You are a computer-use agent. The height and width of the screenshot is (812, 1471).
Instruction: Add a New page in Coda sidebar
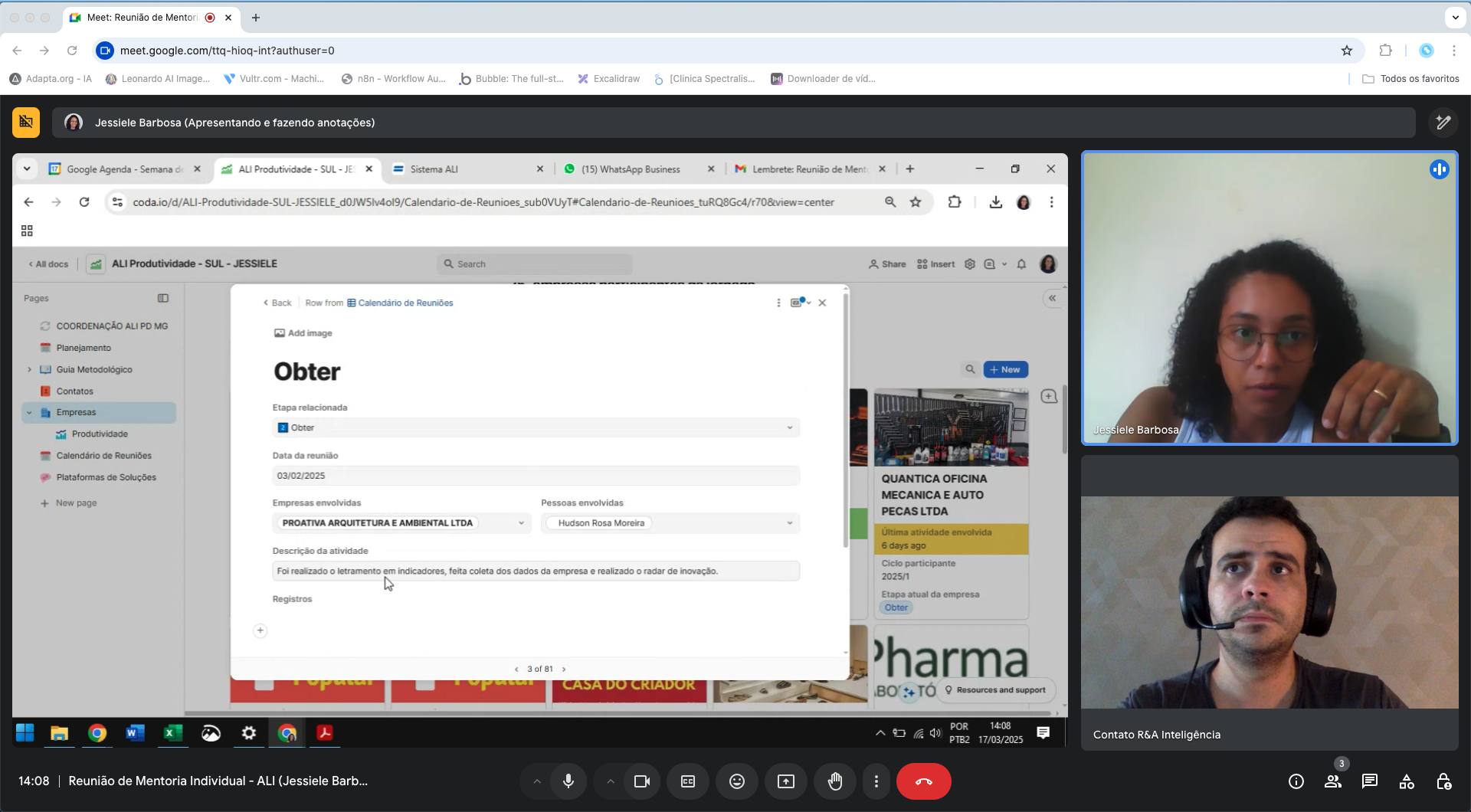click(x=69, y=503)
